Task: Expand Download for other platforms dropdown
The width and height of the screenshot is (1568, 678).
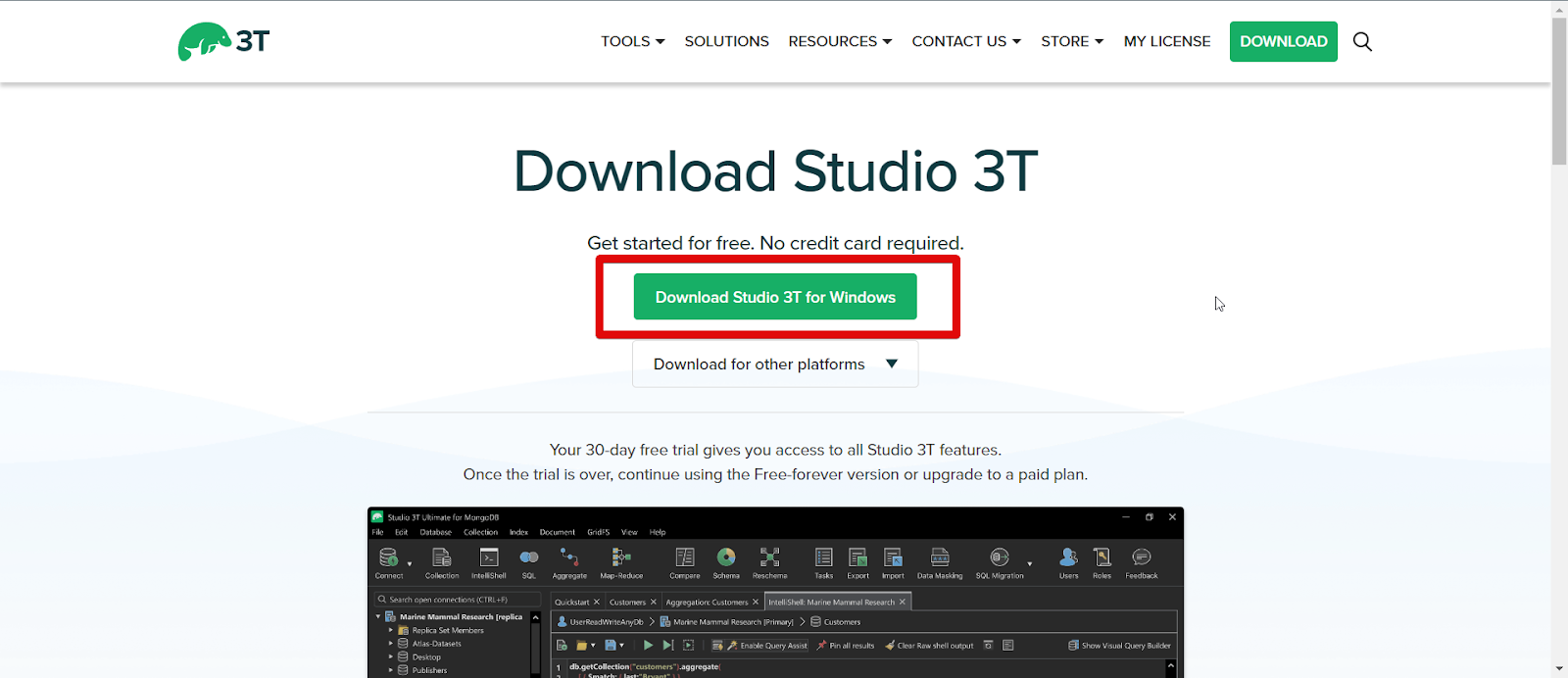Action: click(775, 364)
